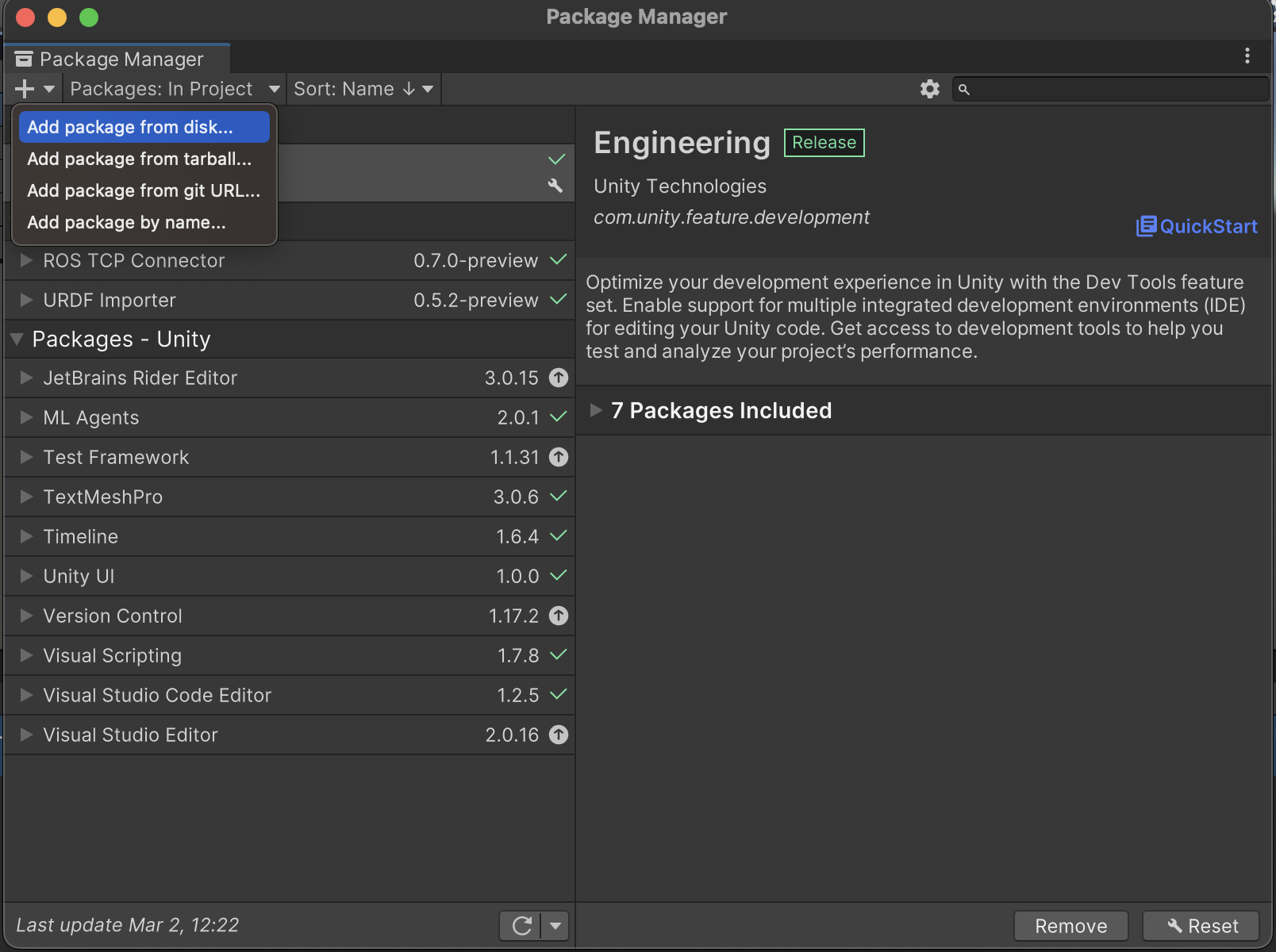Expand the Visual Studio Code Editor row
1276x952 pixels.
[x=26, y=695]
